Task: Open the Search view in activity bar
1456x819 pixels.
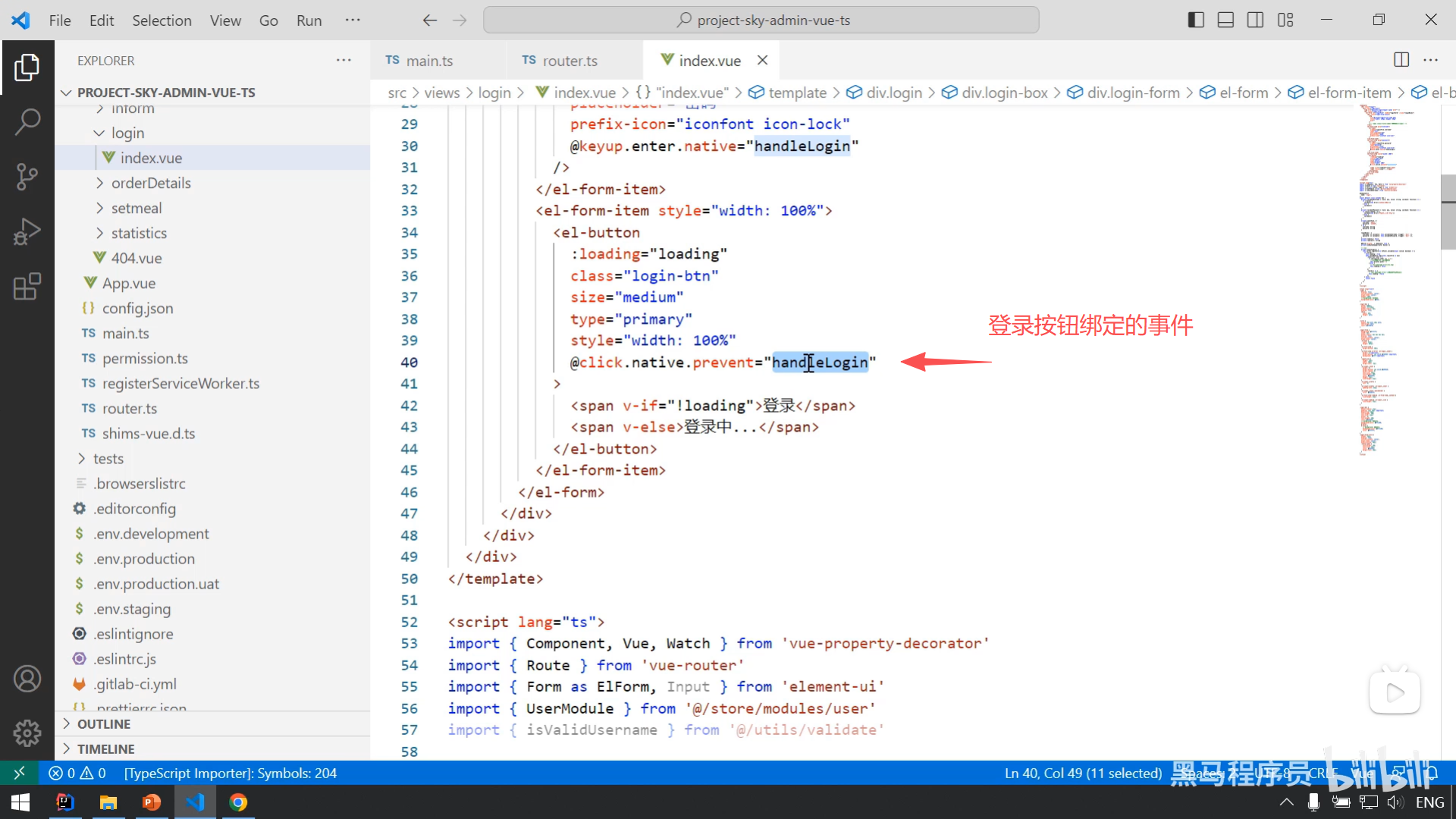Action: [27, 121]
